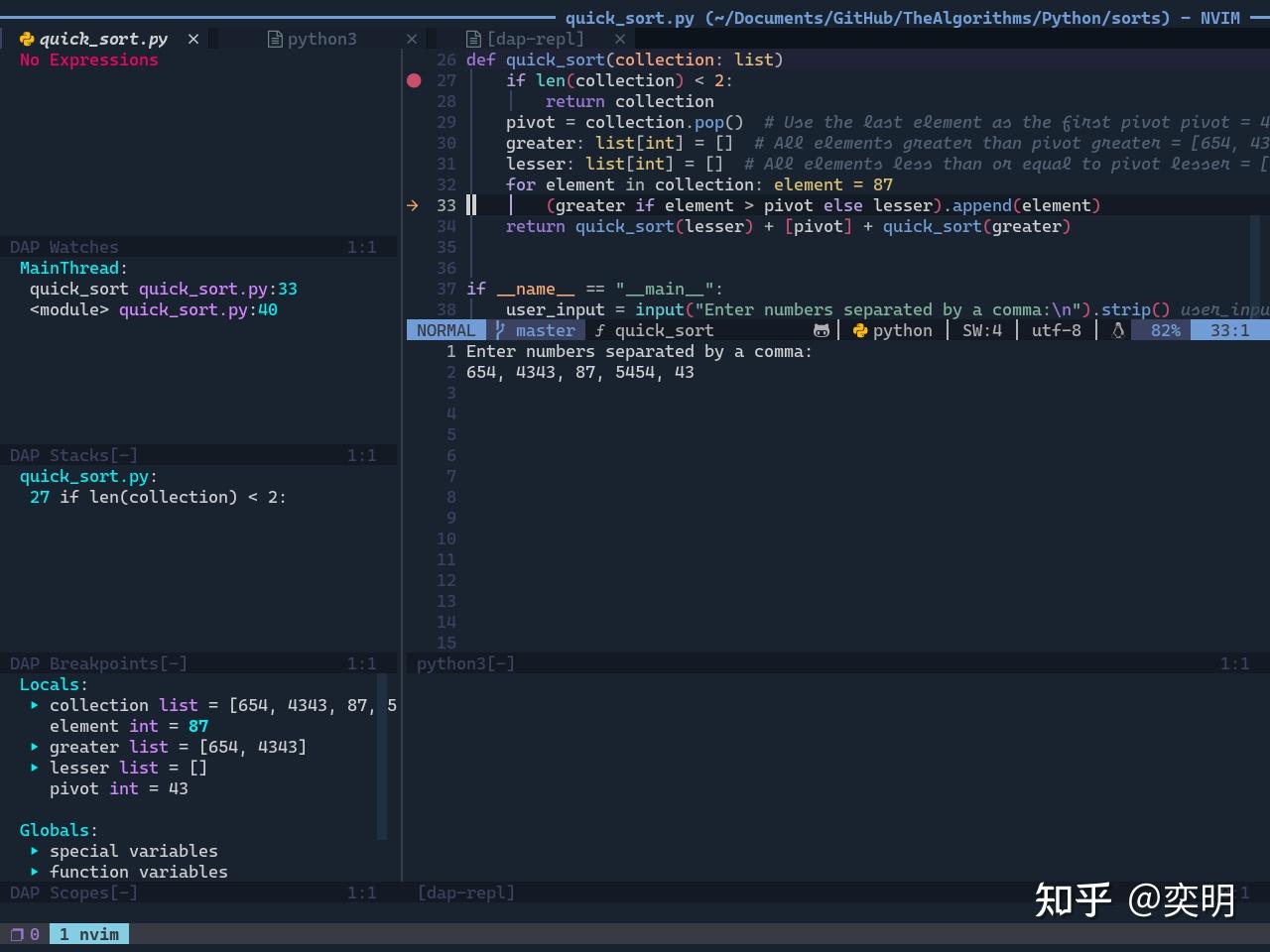
Task: Collapse the DAP Breakpoints[-] panel title
Action: [x=98, y=663]
